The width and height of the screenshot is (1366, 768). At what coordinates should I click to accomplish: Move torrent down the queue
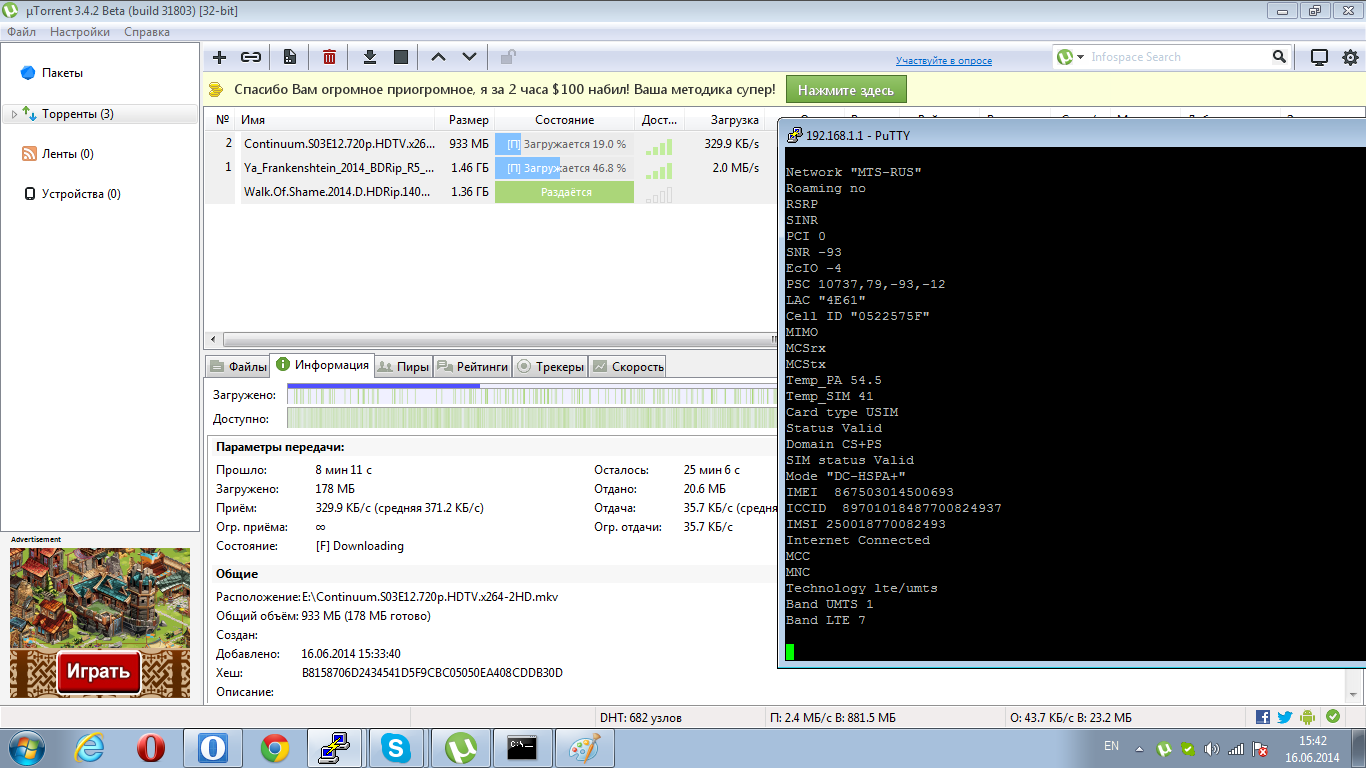tap(469, 57)
